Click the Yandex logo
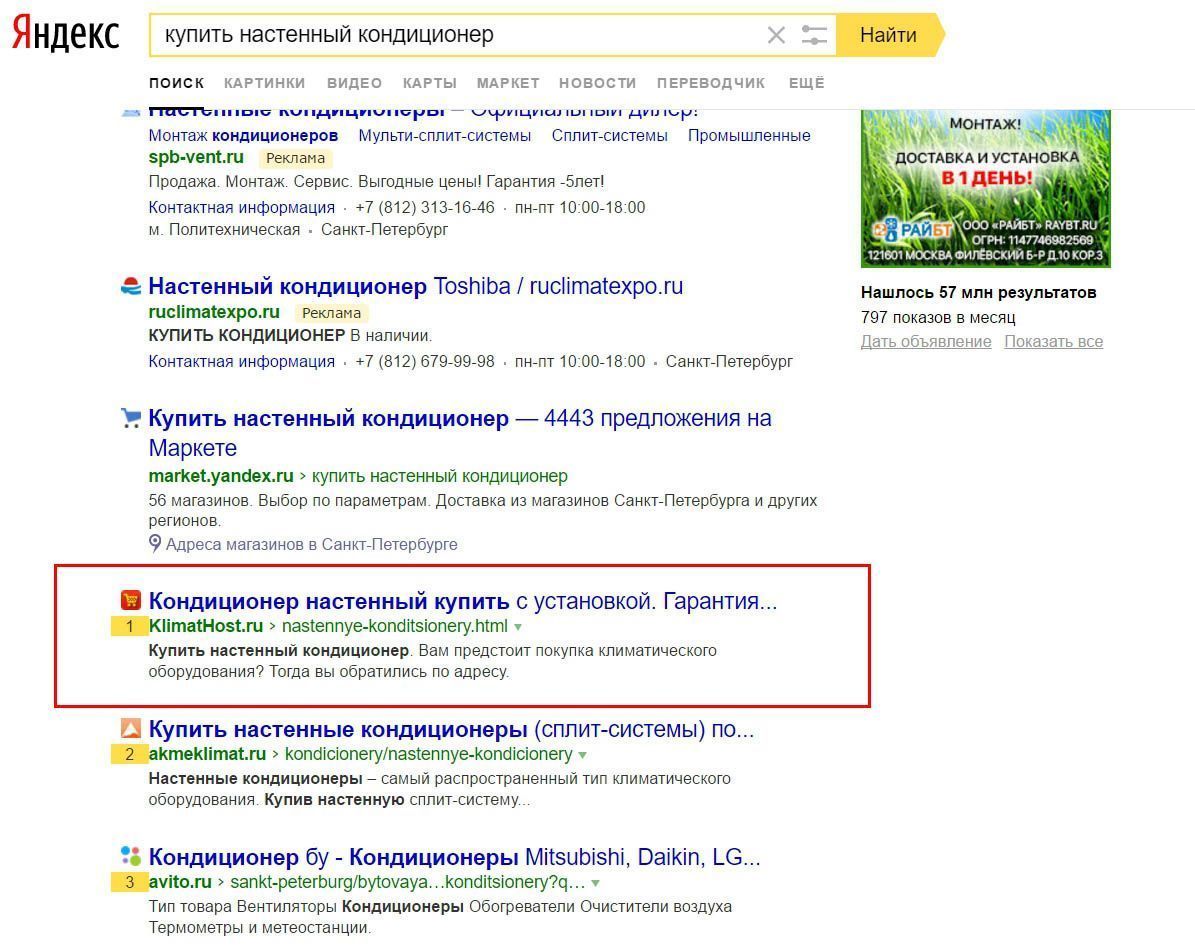Screen dimensions: 1195x952 tap(66, 34)
